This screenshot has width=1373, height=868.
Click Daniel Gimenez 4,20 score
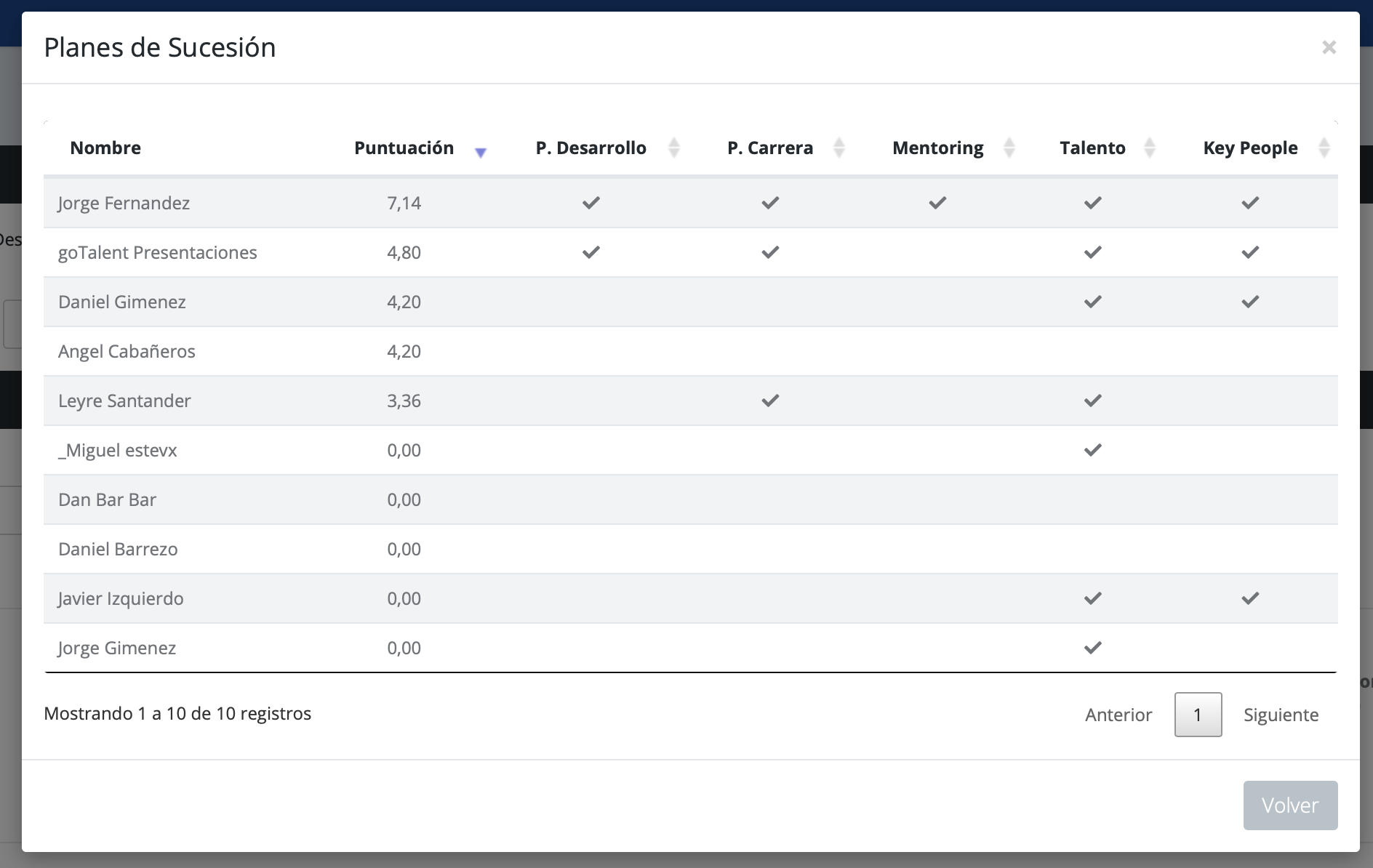pos(404,302)
